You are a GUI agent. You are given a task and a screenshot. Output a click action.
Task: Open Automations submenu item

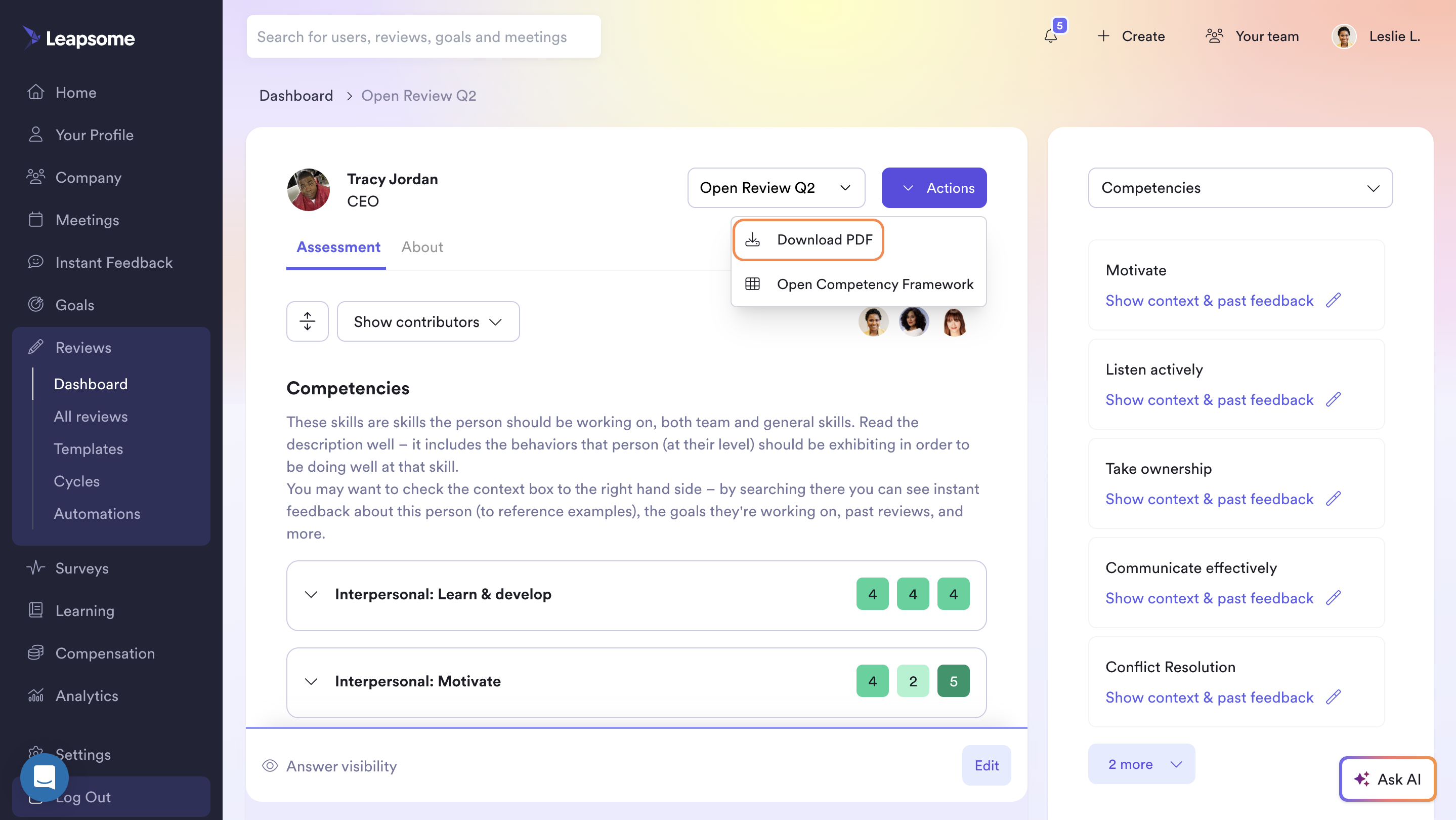click(97, 513)
